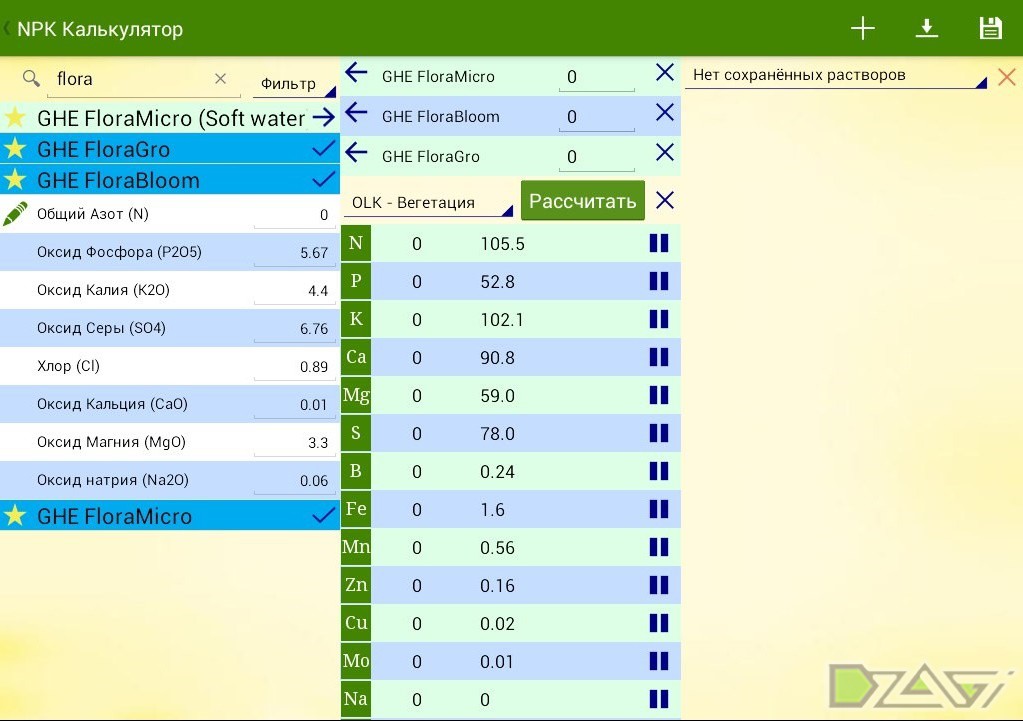Tap star of GHE FloraMicro (Soft water

[x=15, y=117]
